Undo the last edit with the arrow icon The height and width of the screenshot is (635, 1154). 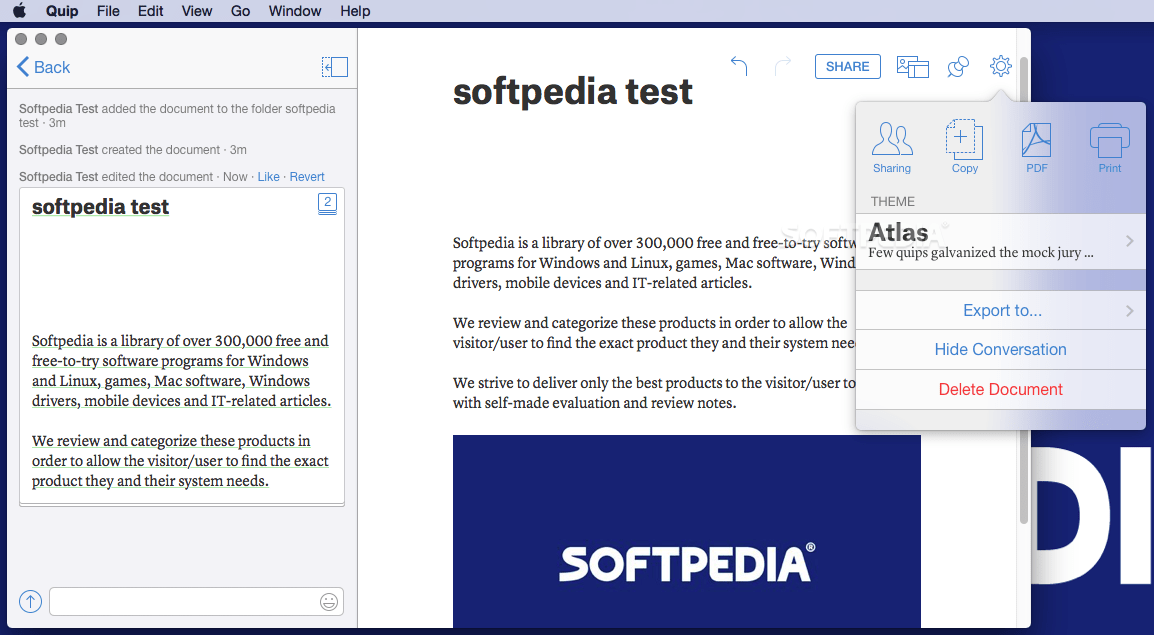point(739,65)
